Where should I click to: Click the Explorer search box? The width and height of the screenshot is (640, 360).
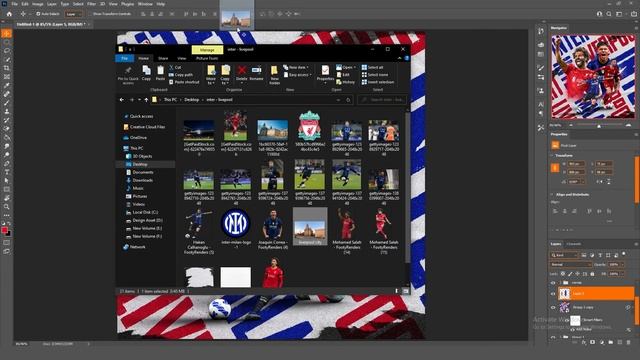pyautogui.click(x=382, y=100)
